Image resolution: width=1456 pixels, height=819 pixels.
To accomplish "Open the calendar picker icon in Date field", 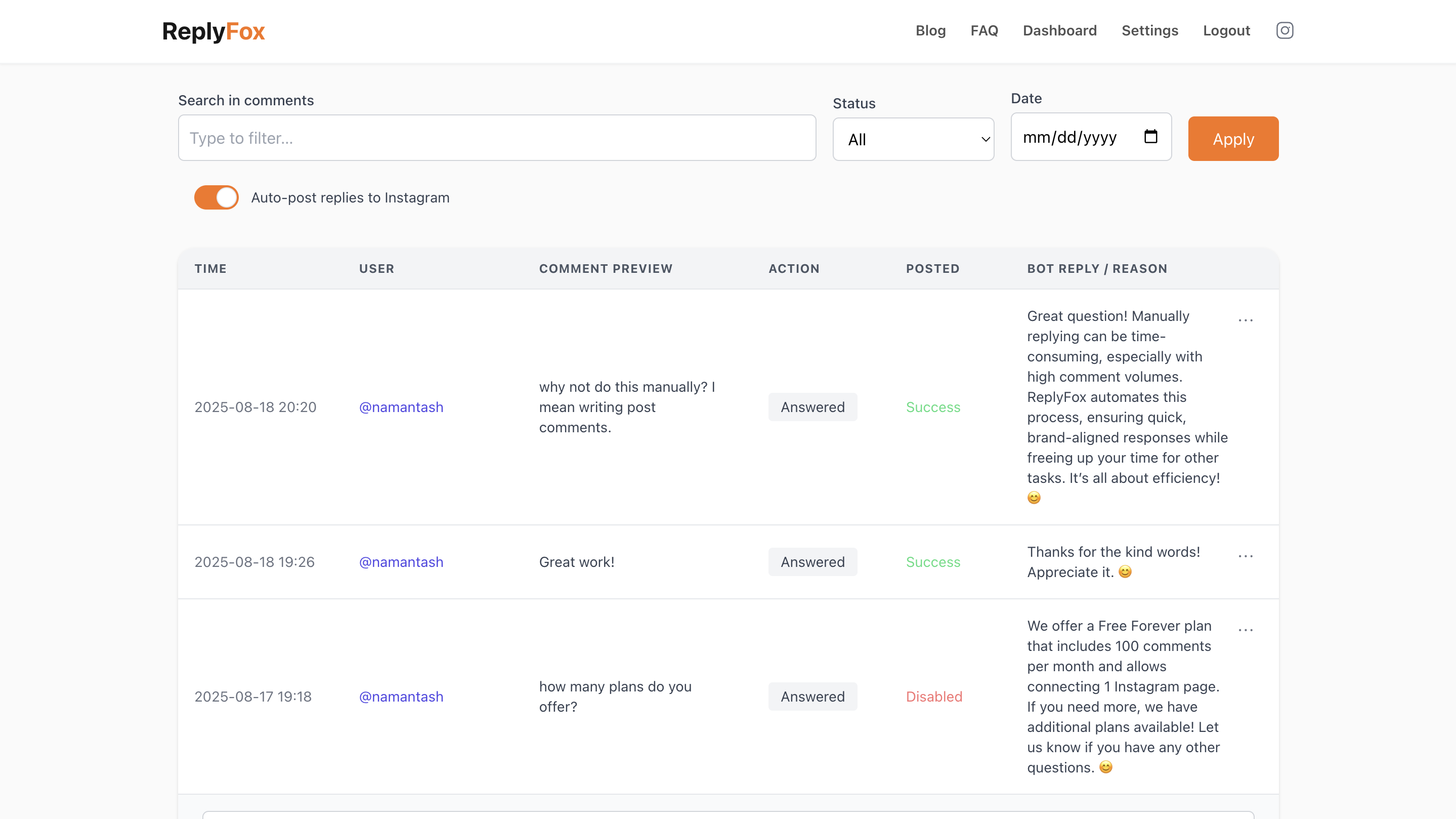I will 1150,137.
